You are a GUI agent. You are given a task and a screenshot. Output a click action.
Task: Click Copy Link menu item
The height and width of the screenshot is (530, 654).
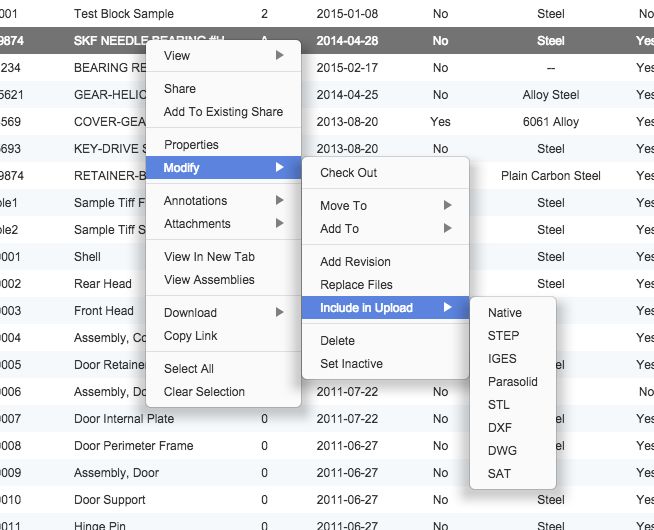[x=191, y=336]
